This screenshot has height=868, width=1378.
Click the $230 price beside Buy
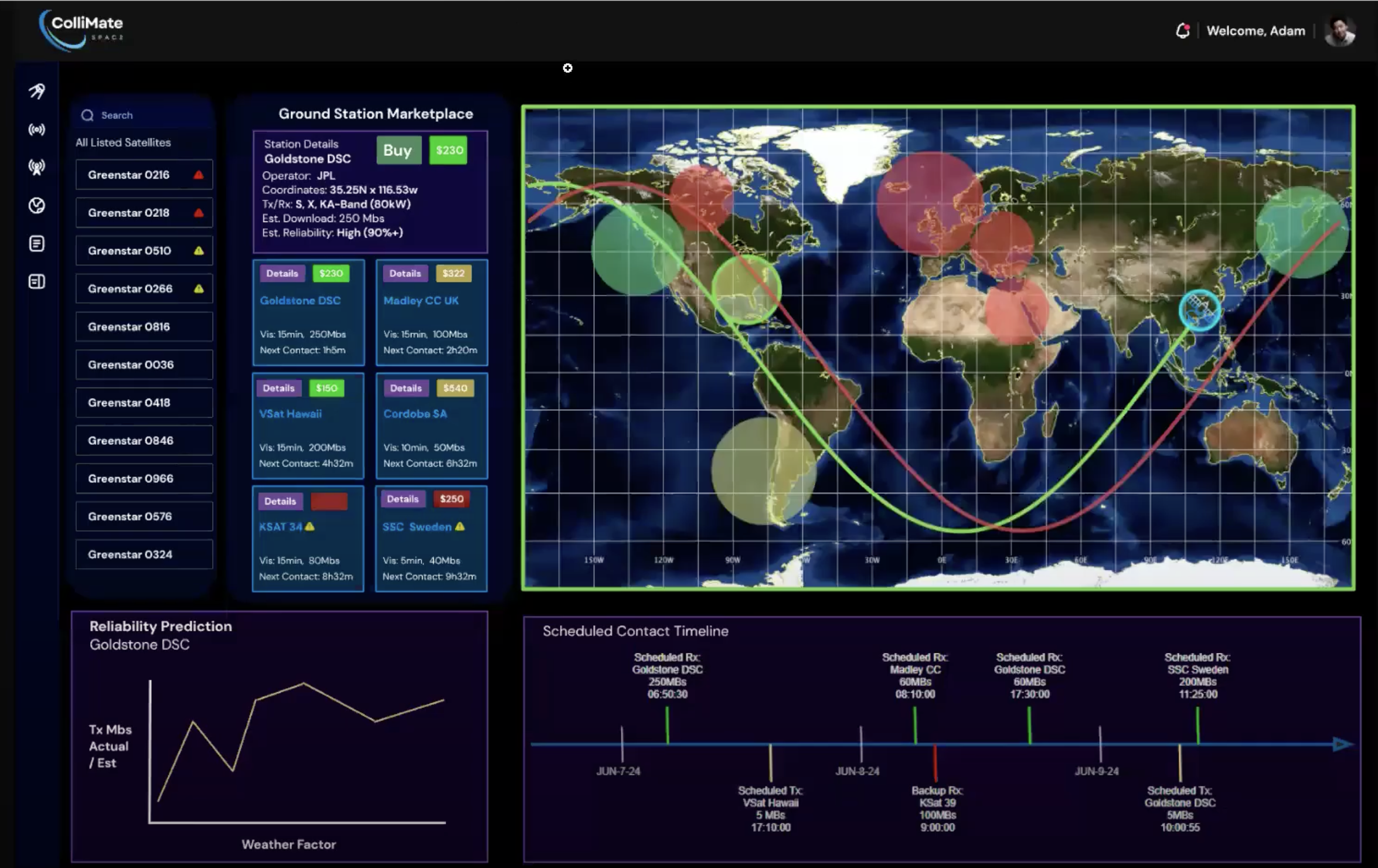tap(448, 150)
